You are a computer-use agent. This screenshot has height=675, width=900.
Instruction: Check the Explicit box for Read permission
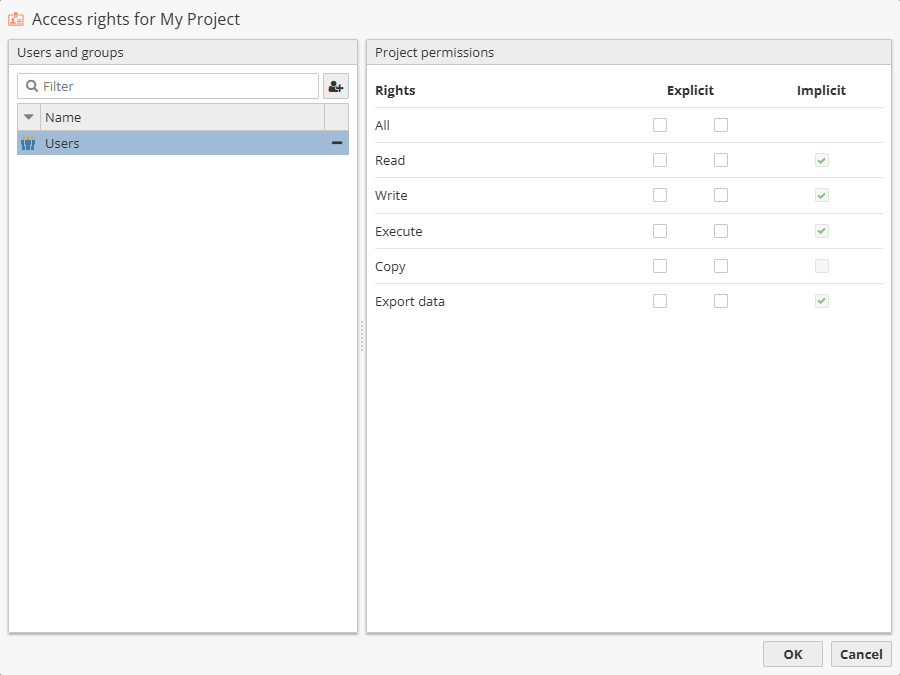659,160
